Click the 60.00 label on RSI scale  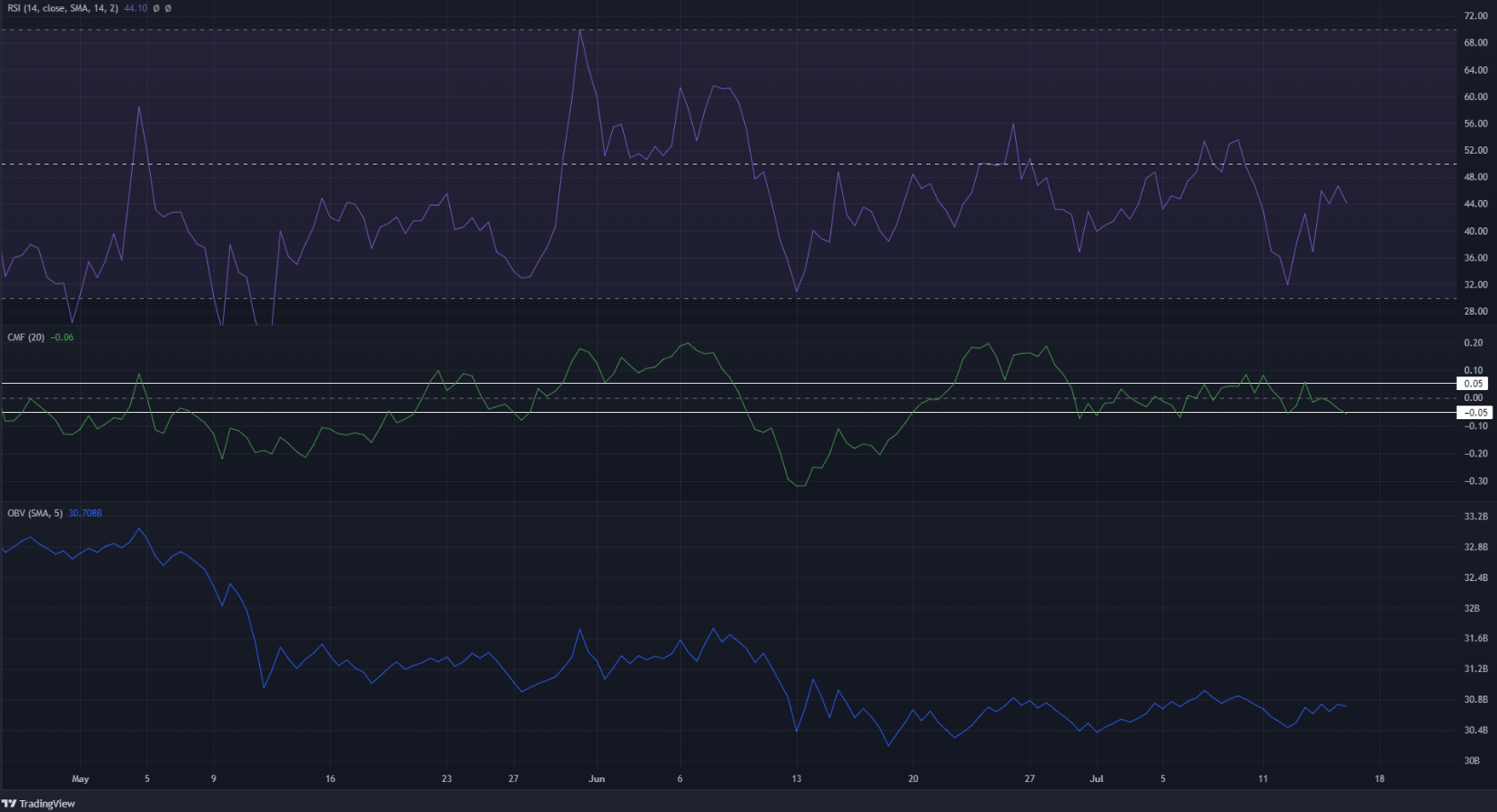point(1475,96)
